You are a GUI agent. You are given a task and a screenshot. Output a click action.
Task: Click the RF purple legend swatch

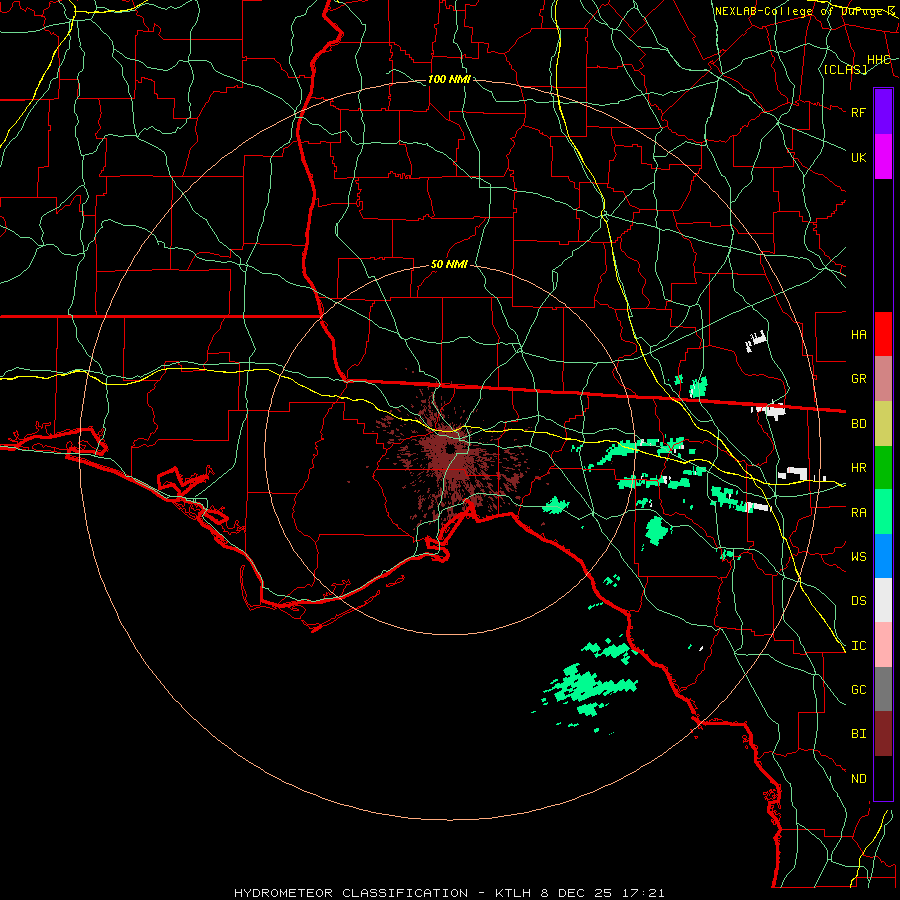(883, 112)
